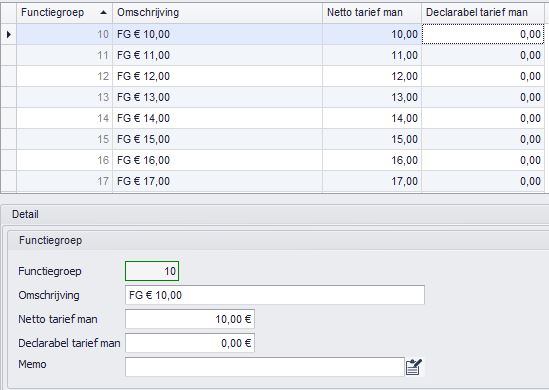549x390 pixels.
Task: Click the row header of row 14
Action: pos(9,118)
